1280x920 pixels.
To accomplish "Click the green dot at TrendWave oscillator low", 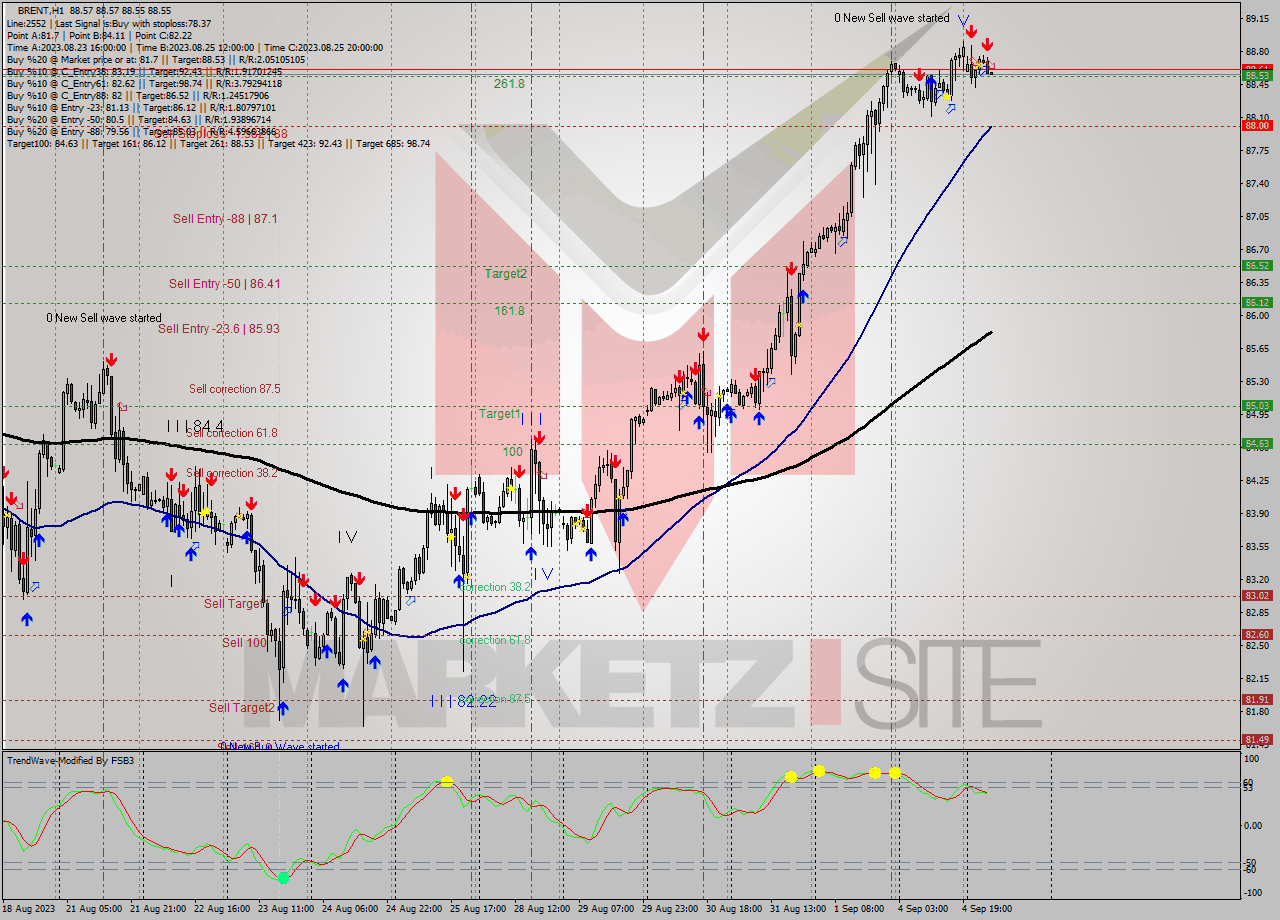I will [x=283, y=877].
